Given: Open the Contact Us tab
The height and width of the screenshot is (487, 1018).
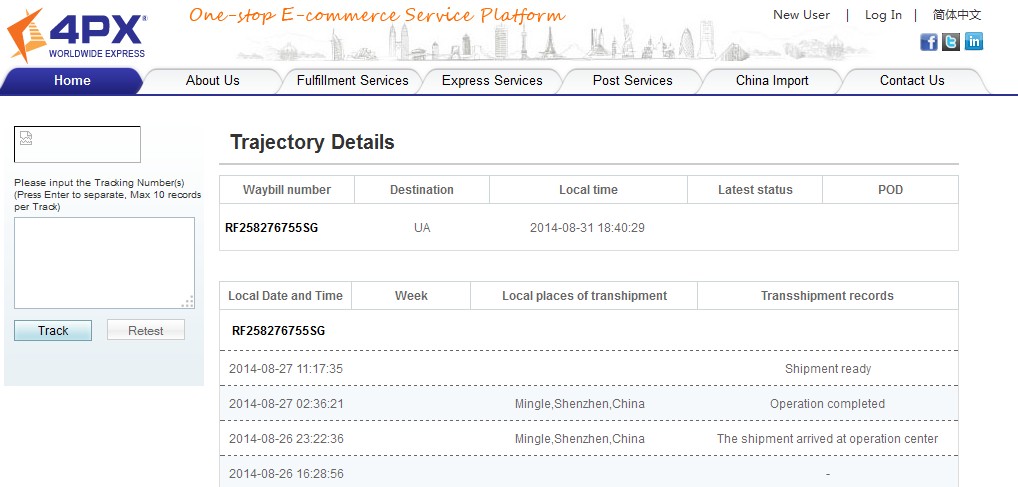Looking at the screenshot, I should [912, 81].
